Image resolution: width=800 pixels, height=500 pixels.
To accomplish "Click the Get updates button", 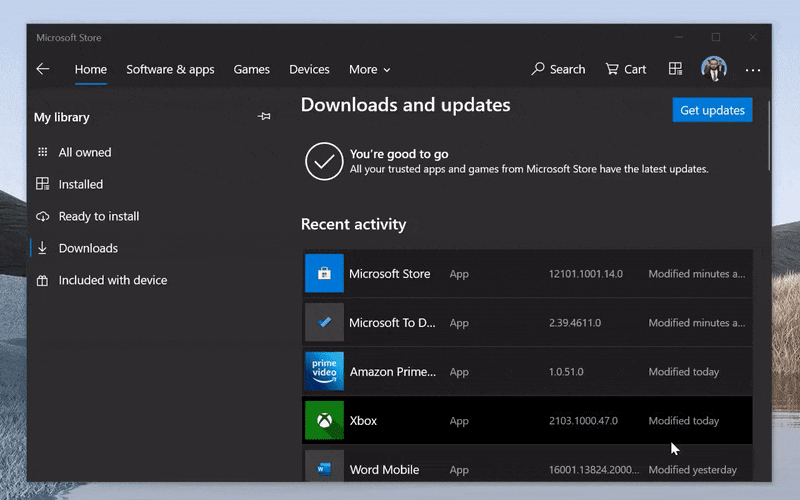I will 712,110.
